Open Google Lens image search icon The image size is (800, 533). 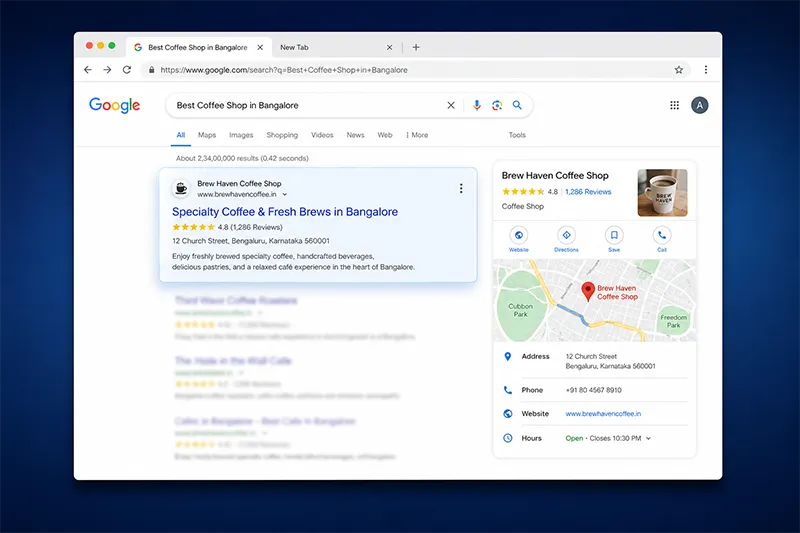tap(497, 105)
